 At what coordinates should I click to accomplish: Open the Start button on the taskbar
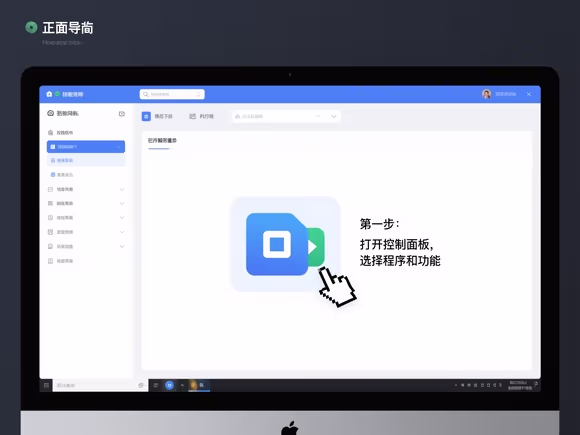coord(46,385)
